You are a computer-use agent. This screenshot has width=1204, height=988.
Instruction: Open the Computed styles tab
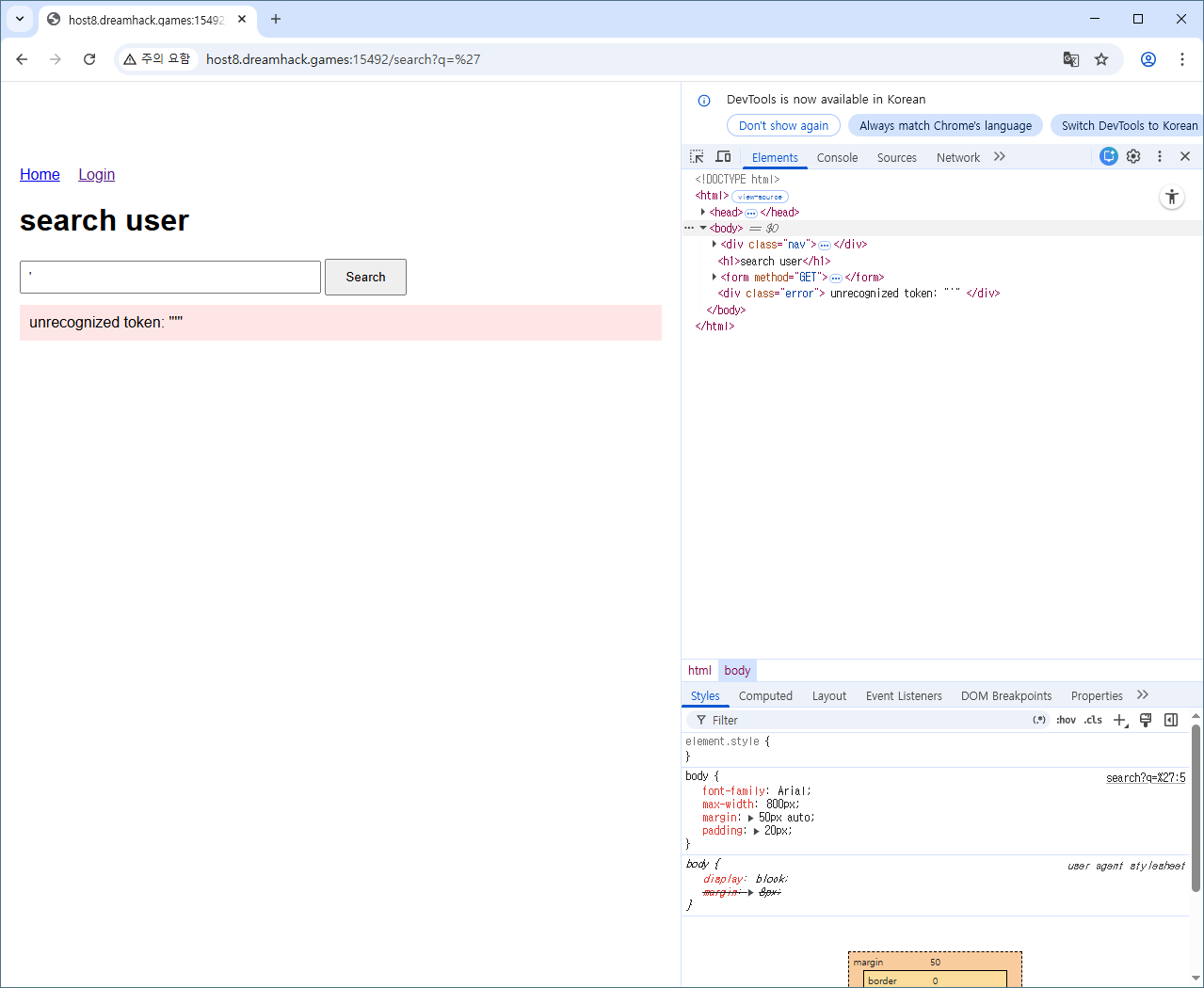pyautogui.click(x=765, y=696)
